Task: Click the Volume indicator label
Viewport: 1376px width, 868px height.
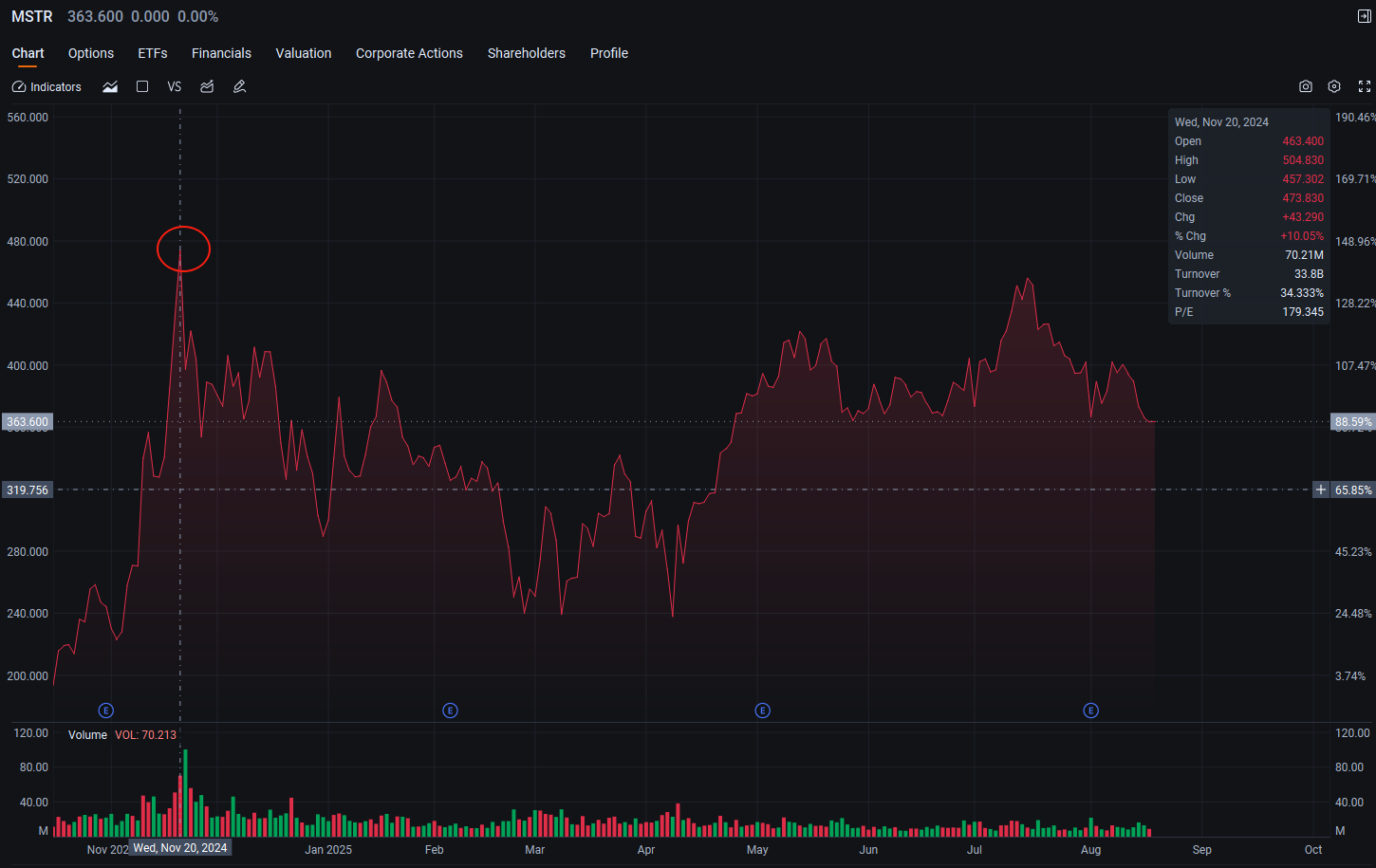Action: click(87, 735)
